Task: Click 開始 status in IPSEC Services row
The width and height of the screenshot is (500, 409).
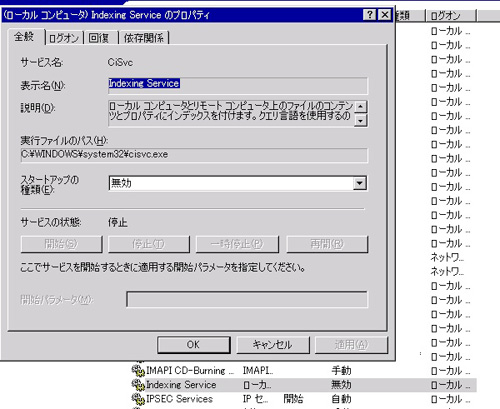Action: [293, 399]
